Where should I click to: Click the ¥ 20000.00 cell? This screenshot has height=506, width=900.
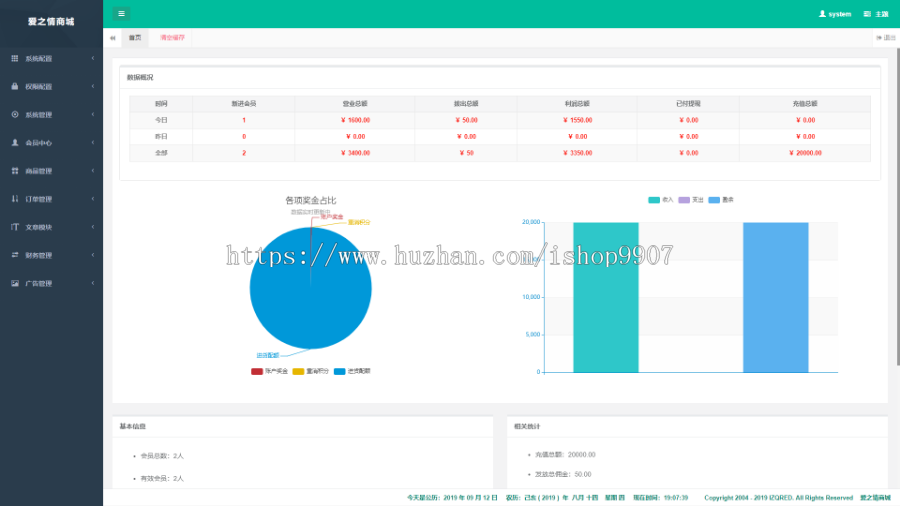[805, 153]
